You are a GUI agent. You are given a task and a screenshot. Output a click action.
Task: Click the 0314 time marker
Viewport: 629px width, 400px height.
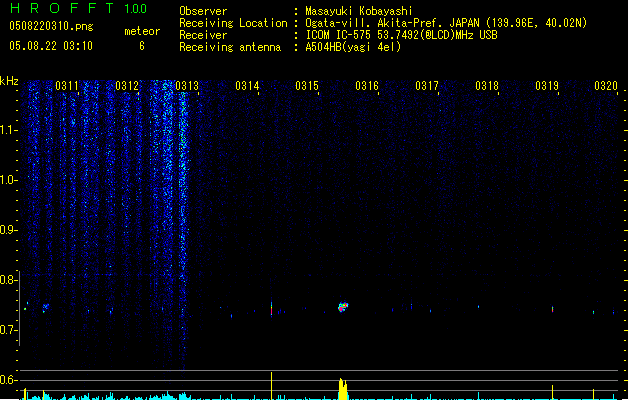(x=247, y=86)
